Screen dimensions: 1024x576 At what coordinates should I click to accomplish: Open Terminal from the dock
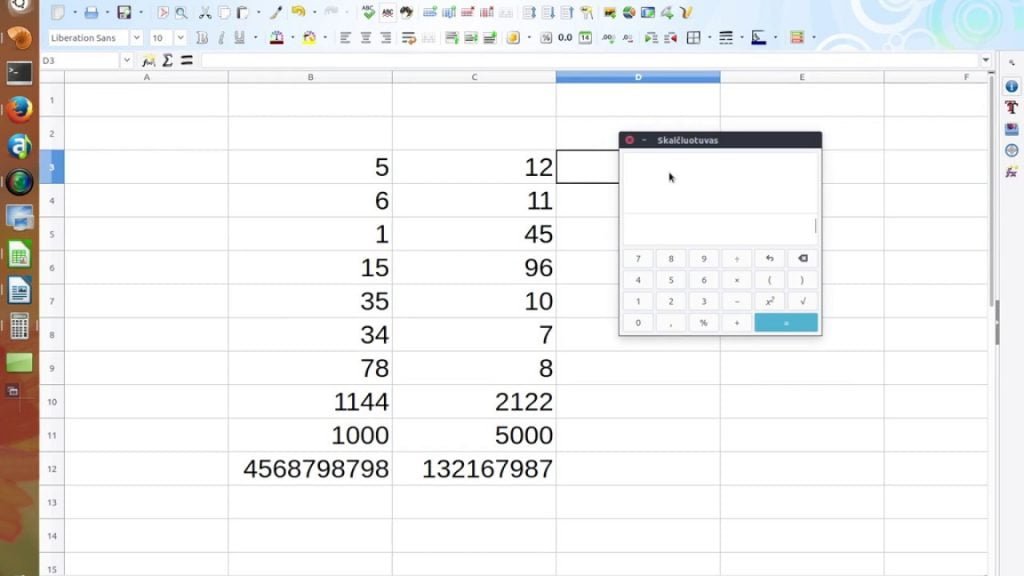pos(20,73)
